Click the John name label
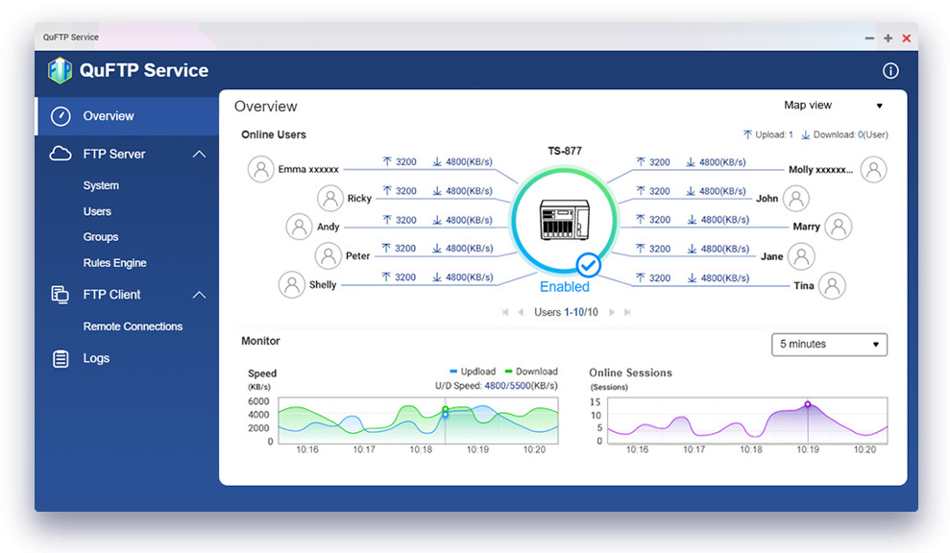Viewport: 950px width, 553px height. tap(766, 198)
